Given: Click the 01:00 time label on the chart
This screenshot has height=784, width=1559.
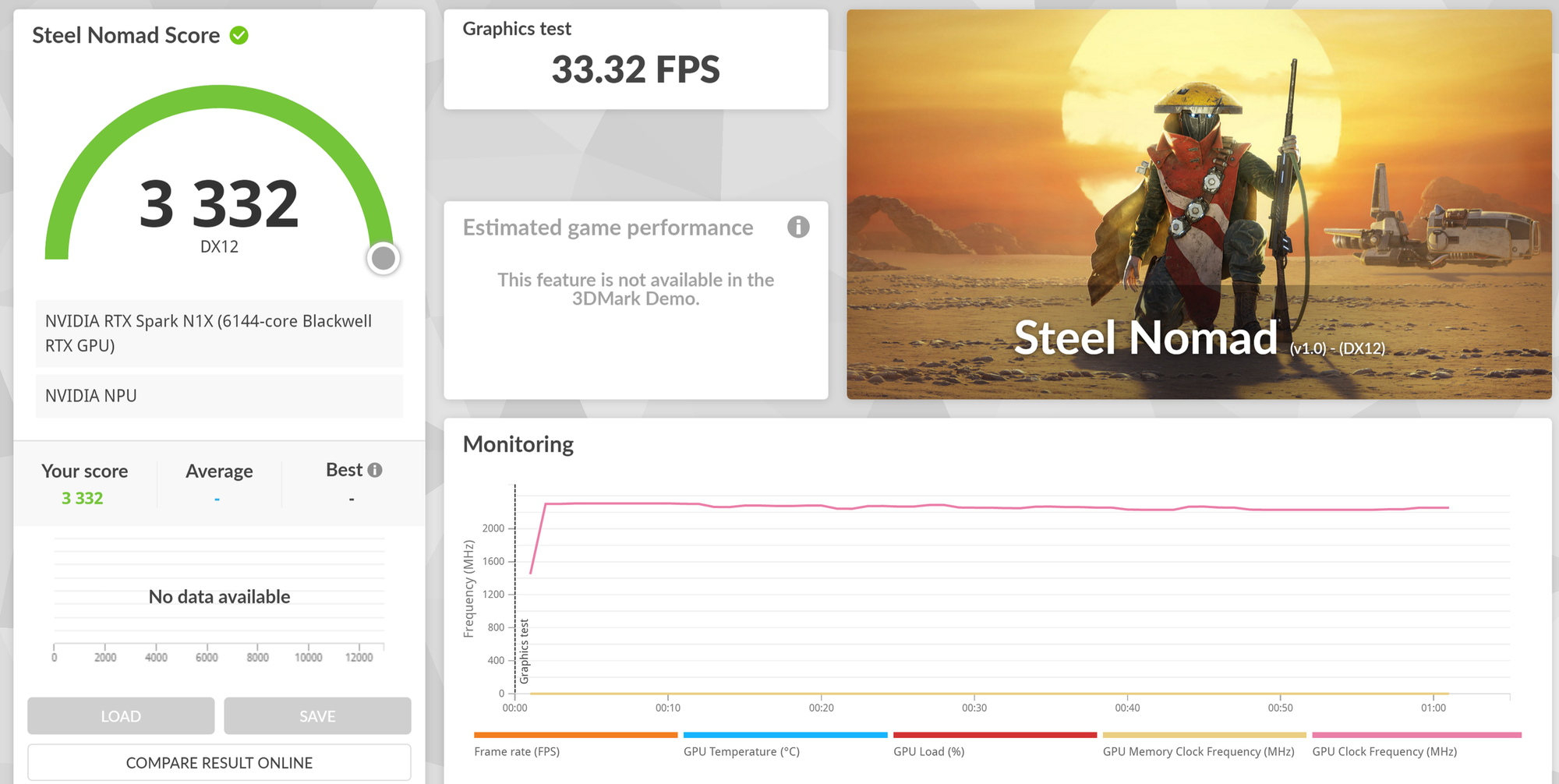Looking at the screenshot, I should tap(1434, 708).
